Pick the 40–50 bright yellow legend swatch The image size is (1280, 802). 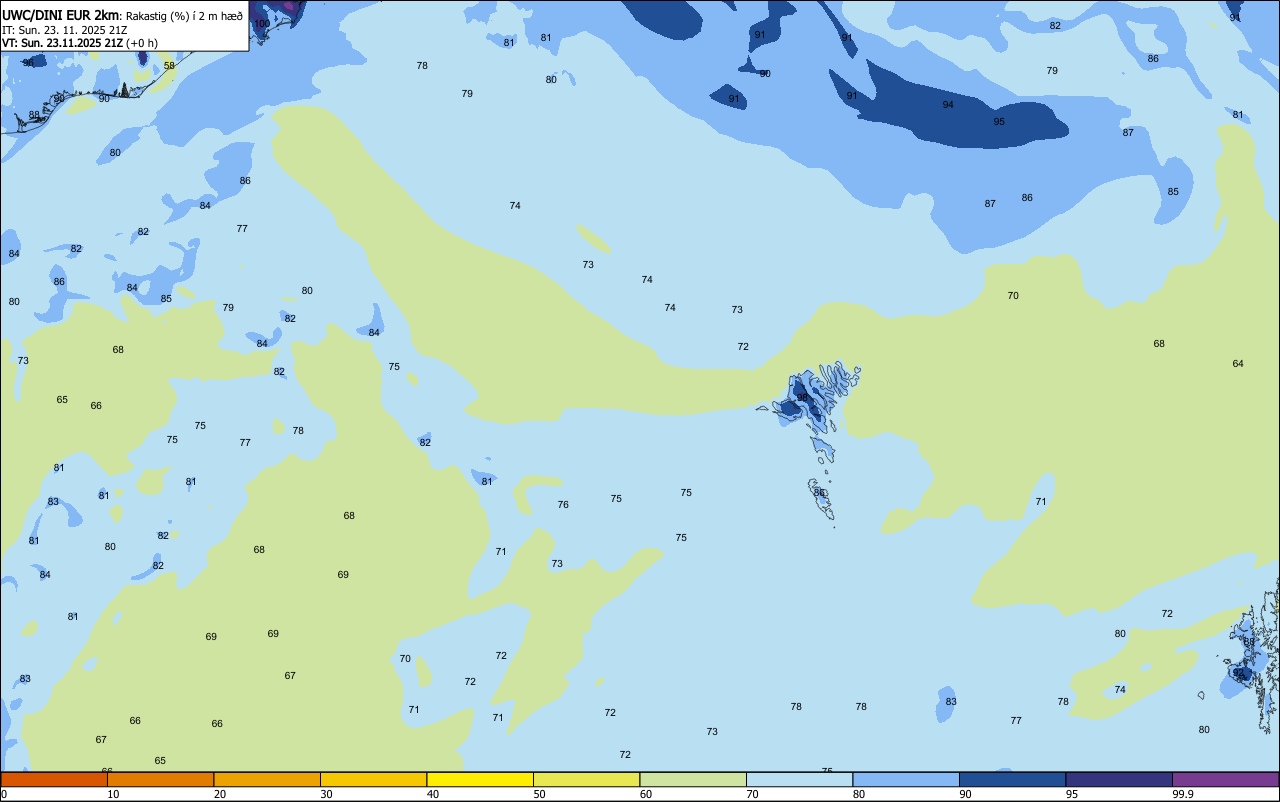(480, 779)
